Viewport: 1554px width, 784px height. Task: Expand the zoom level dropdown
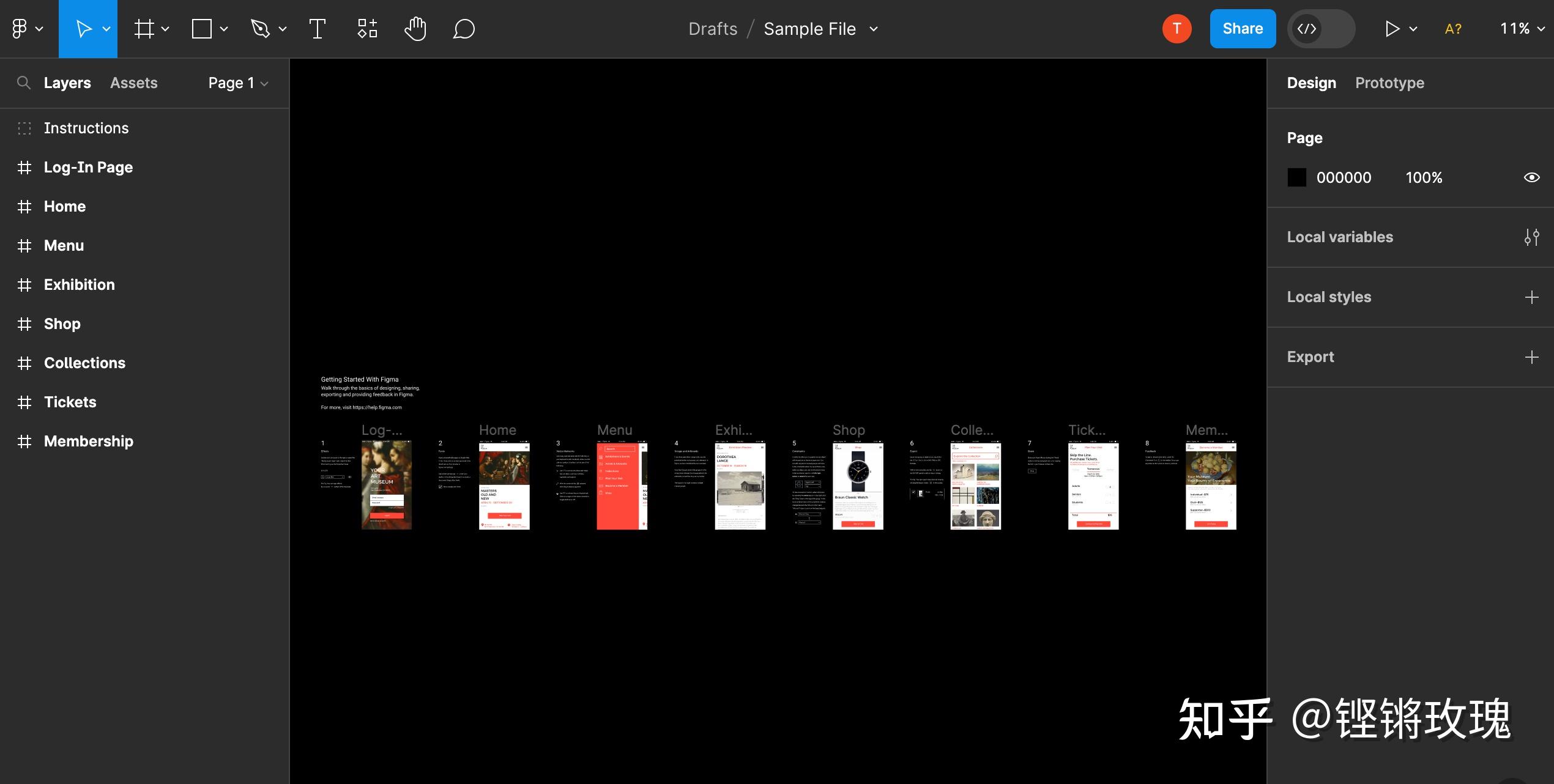[1522, 29]
